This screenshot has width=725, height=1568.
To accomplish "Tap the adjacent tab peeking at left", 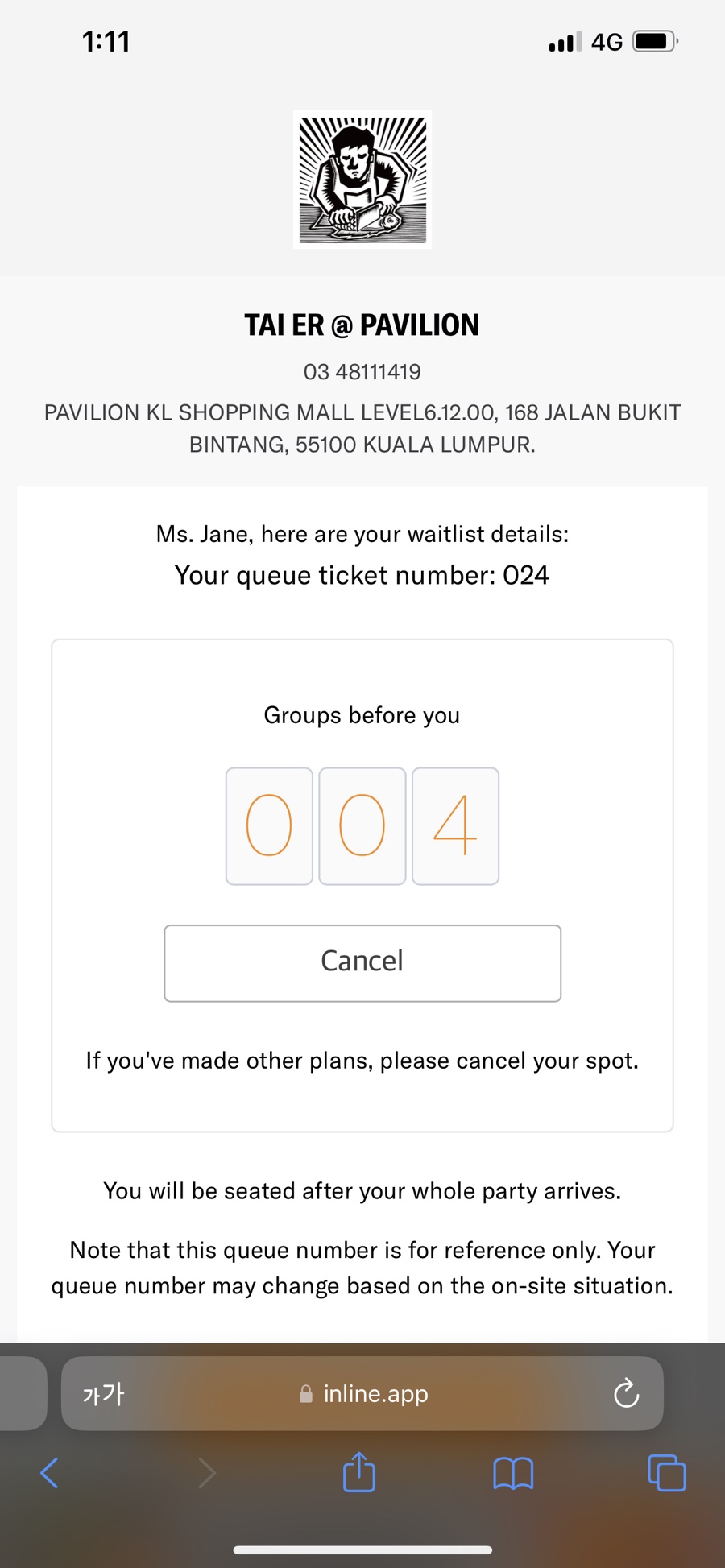I will 23,1393.
